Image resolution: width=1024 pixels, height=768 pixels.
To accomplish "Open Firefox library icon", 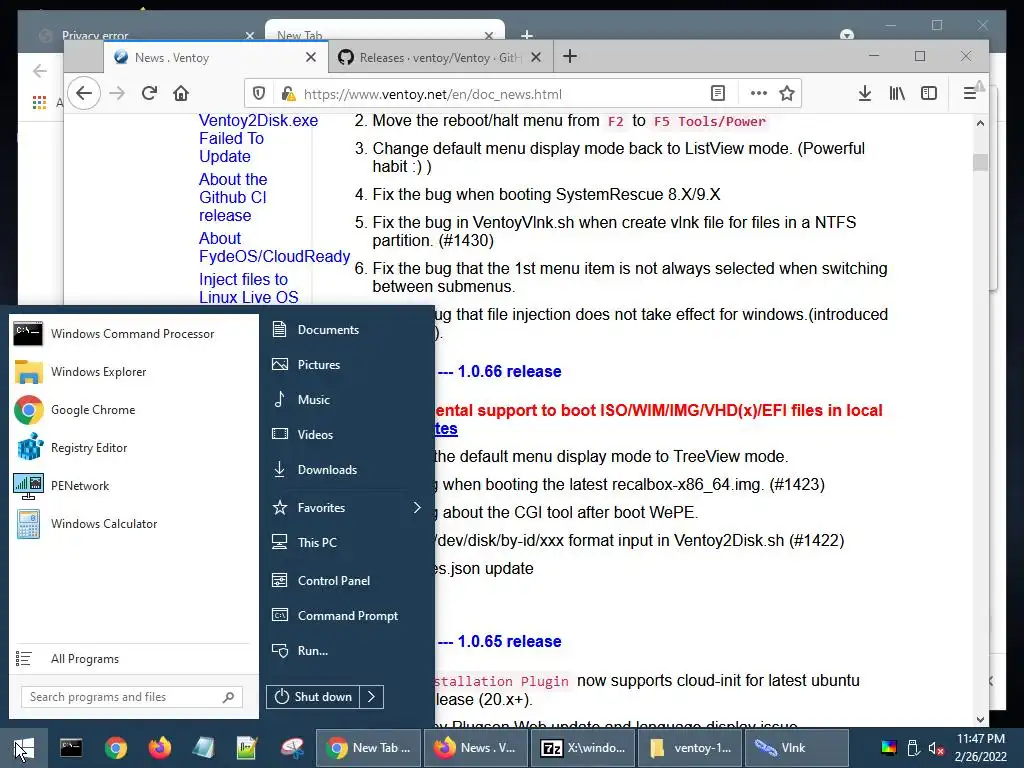I will pyautogui.click(x=897, y=93).
